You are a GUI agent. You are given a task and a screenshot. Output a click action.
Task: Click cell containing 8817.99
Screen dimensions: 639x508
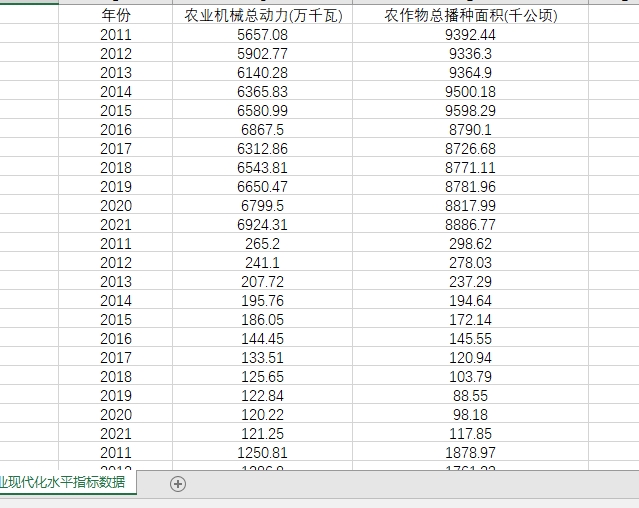point(470,206)
